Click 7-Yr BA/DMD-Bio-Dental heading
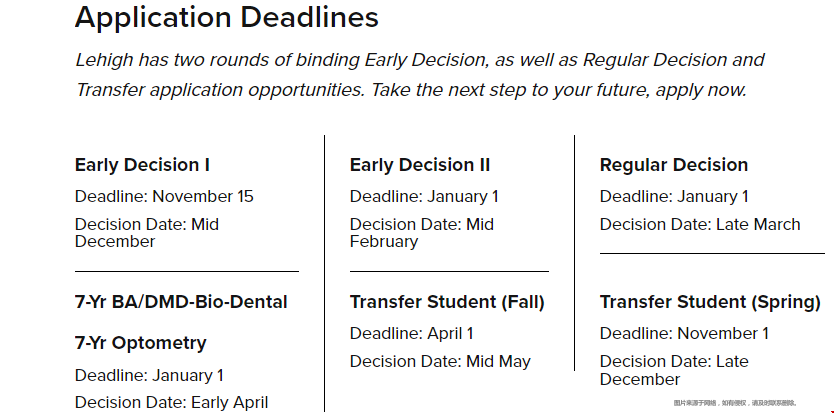This screenshot has height=413, width=834. [x=181, y=302]
